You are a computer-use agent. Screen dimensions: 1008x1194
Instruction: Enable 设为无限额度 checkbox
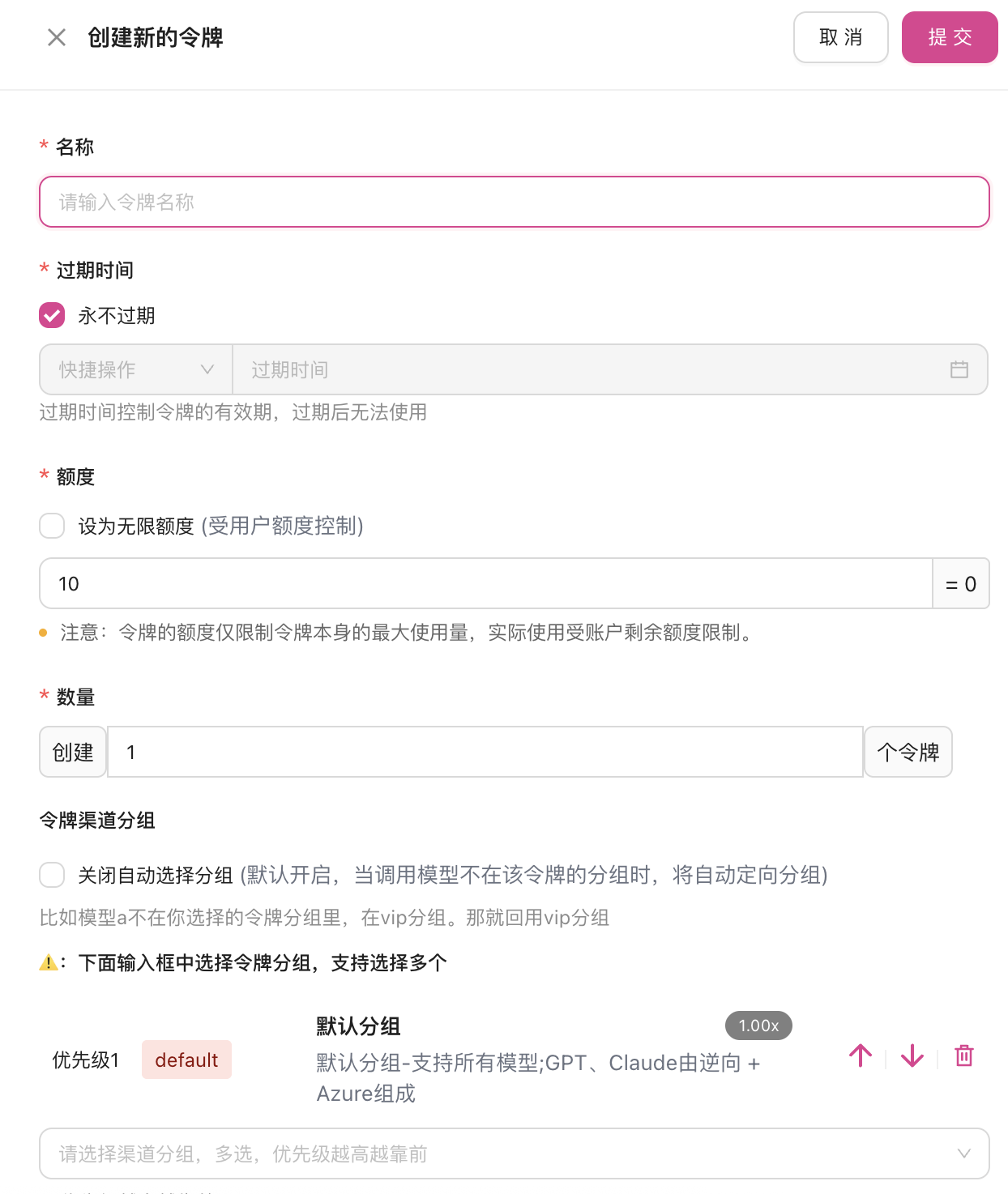(x=52, y=526)
